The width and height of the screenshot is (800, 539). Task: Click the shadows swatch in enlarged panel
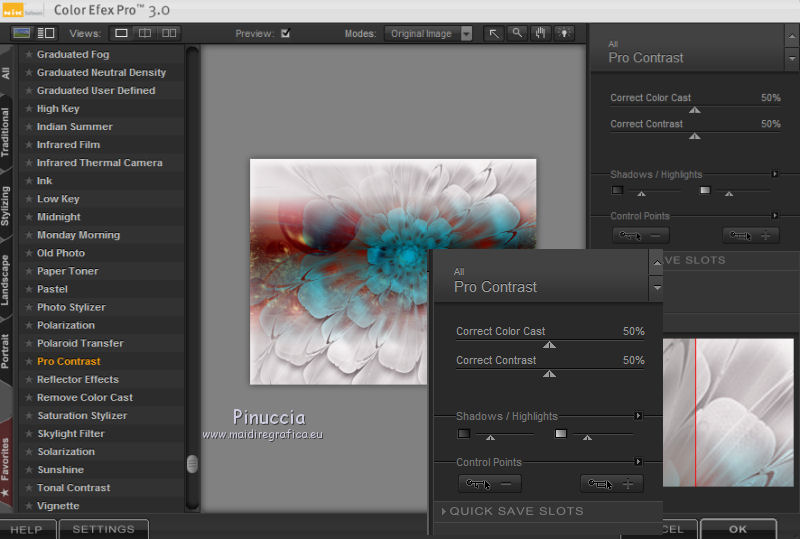click(x=464, y=434)
